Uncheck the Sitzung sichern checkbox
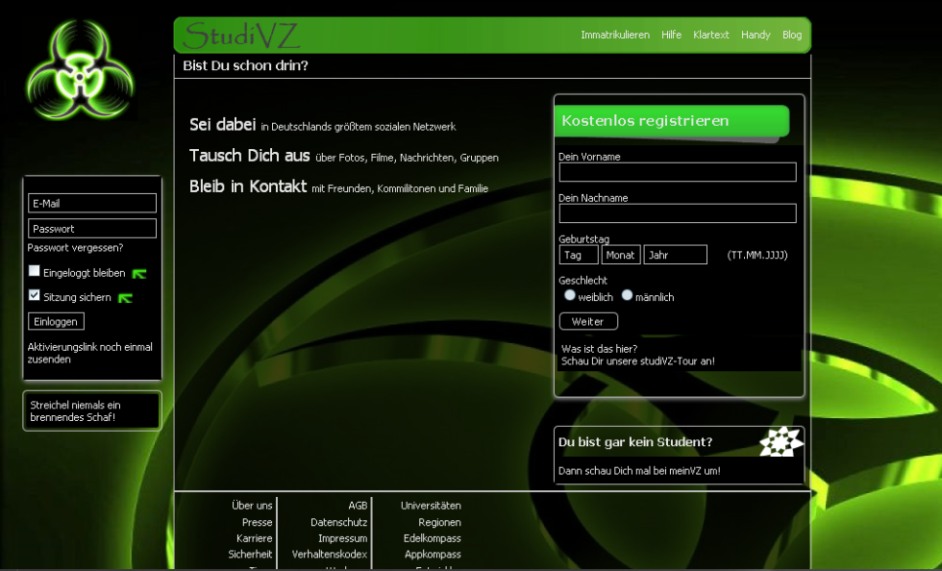 [x=34, y=295]
